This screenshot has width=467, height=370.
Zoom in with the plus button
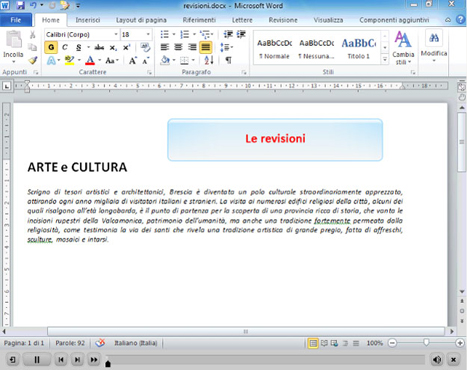point(460,343)
